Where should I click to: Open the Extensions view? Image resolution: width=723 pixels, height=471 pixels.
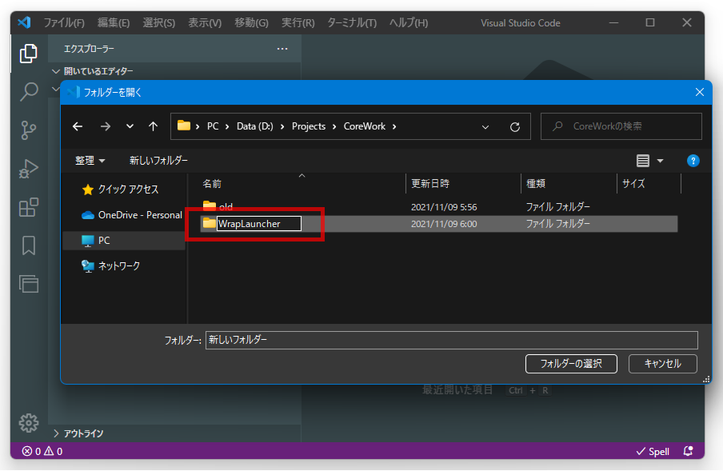29,207
